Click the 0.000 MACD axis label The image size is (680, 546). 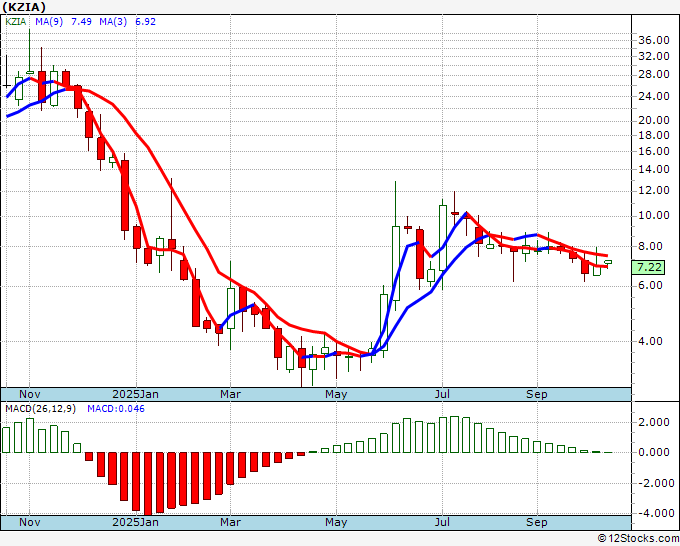click(654, 452)
